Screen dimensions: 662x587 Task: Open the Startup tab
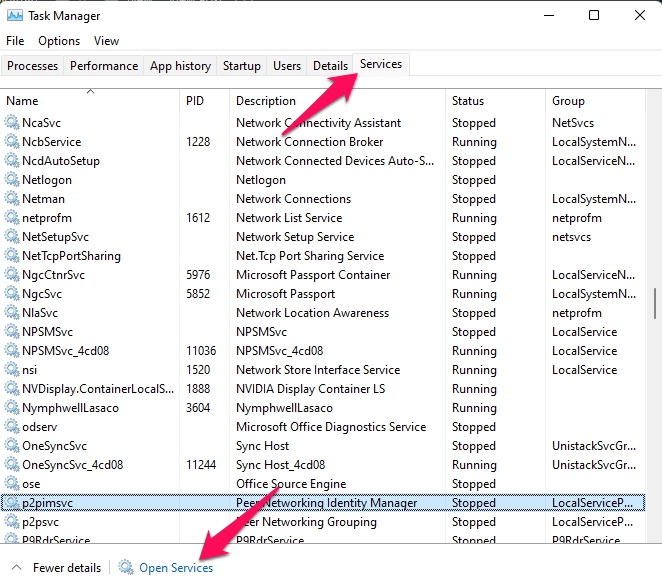tap(241, 66)
